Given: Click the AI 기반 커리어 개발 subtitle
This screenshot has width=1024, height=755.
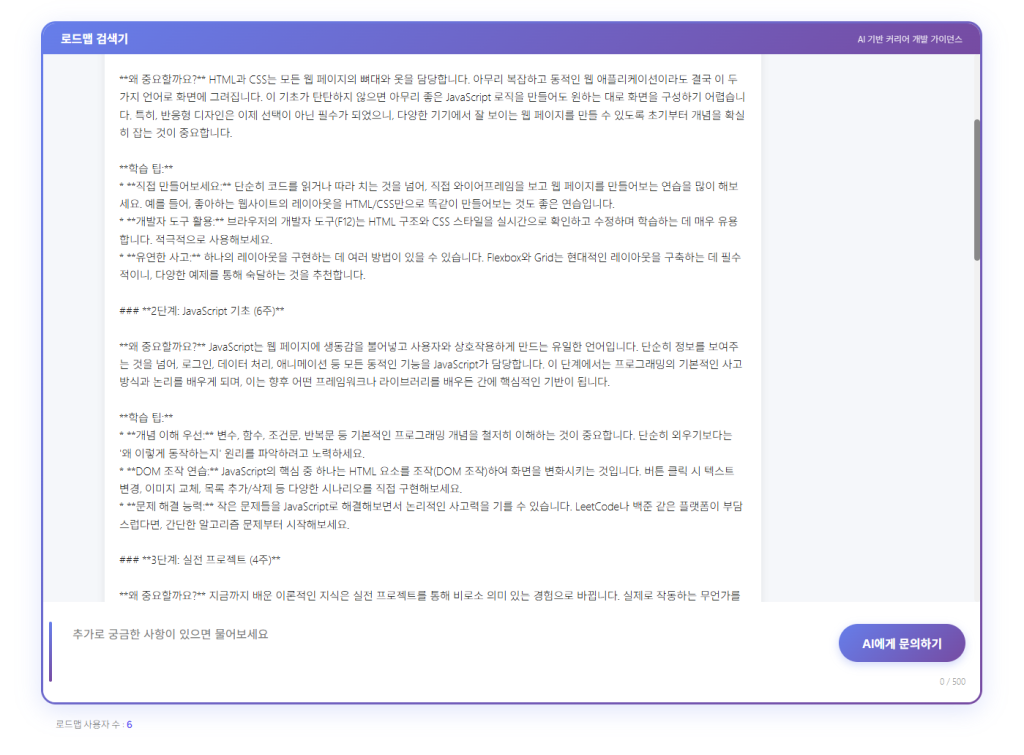Looking at the screenshot, I should coord(909,40).
